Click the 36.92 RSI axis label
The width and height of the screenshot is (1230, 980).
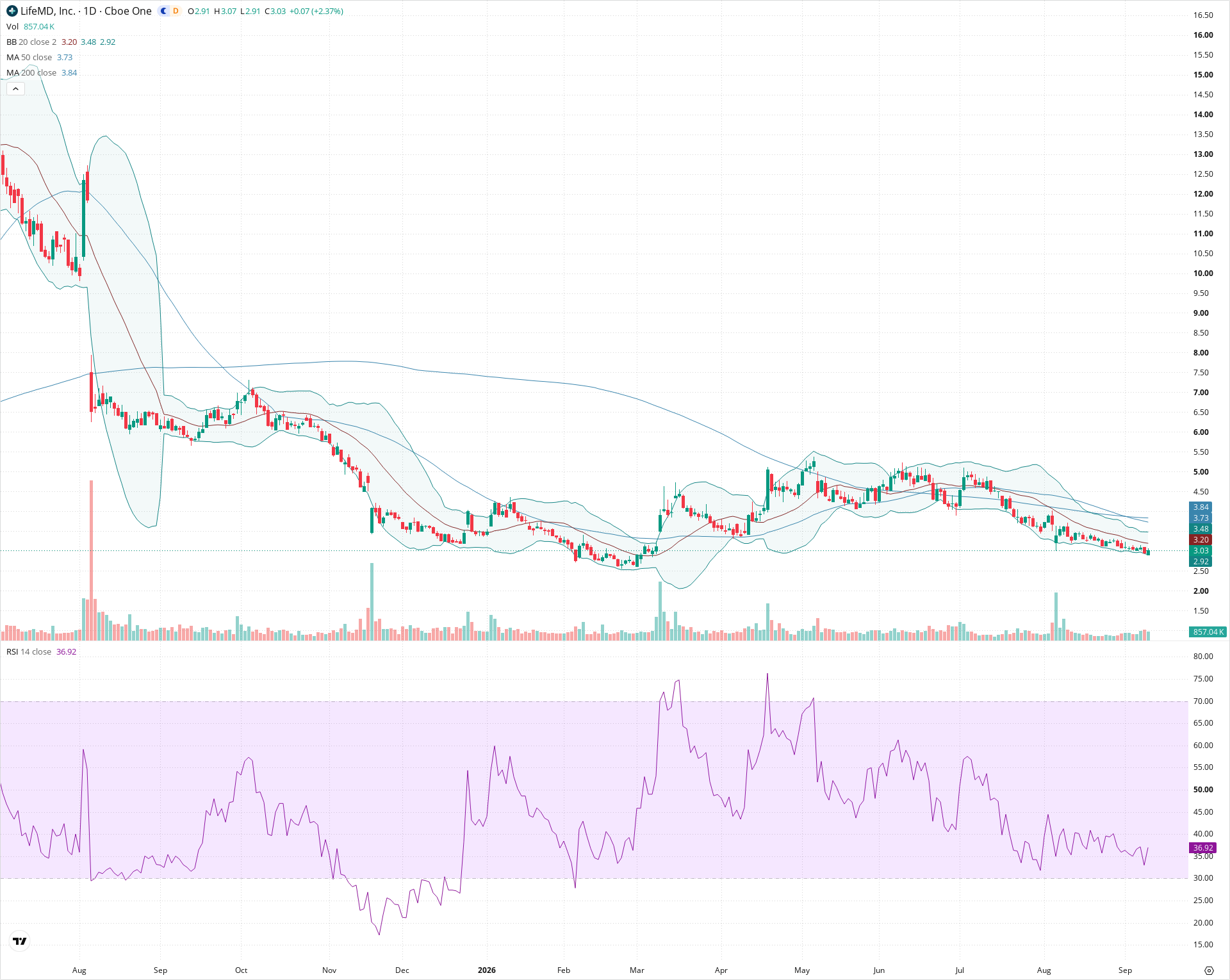(1202, 847)
